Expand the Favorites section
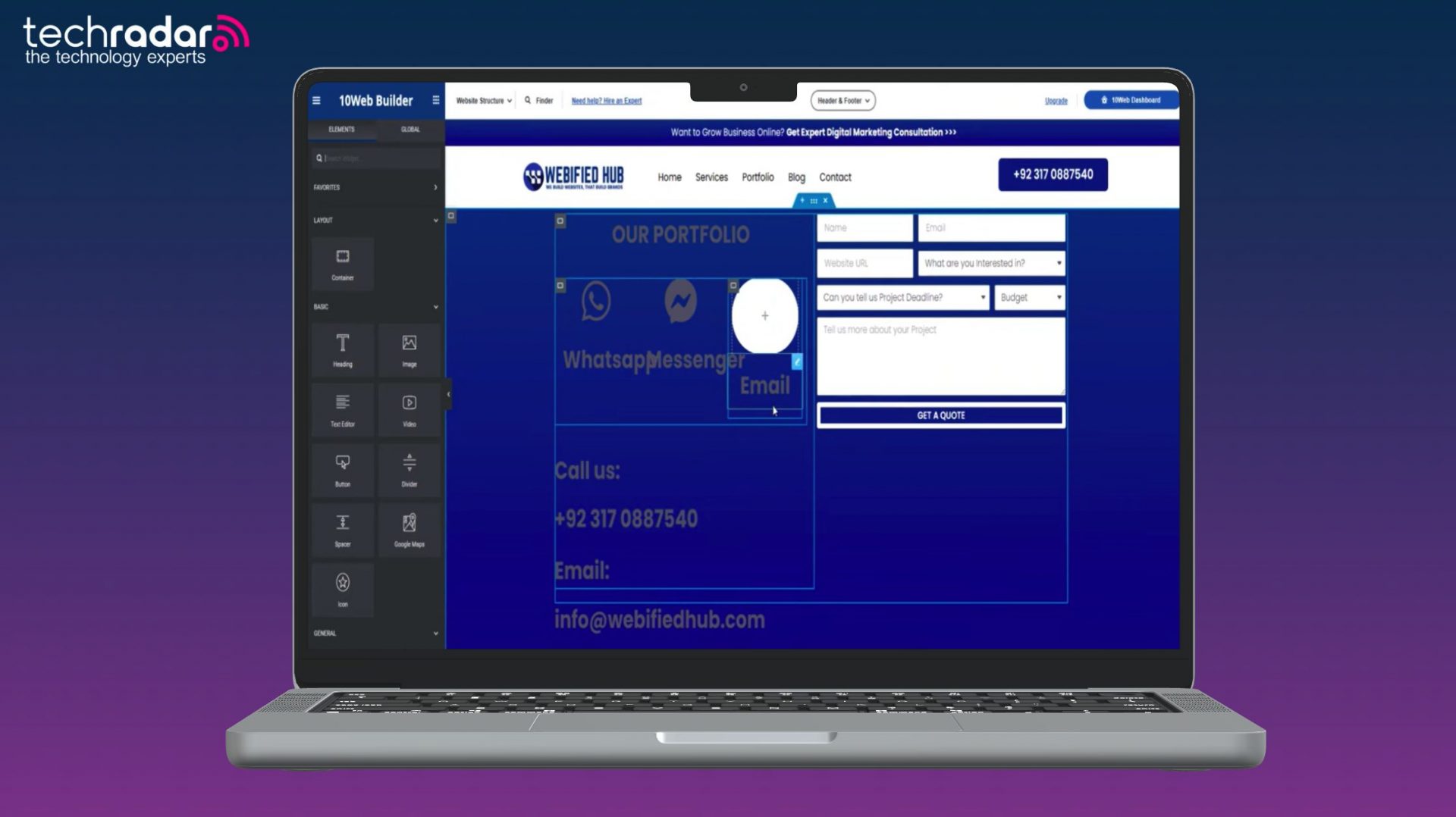The width and height of the screenshot is (1456, 817). (435, 187)
